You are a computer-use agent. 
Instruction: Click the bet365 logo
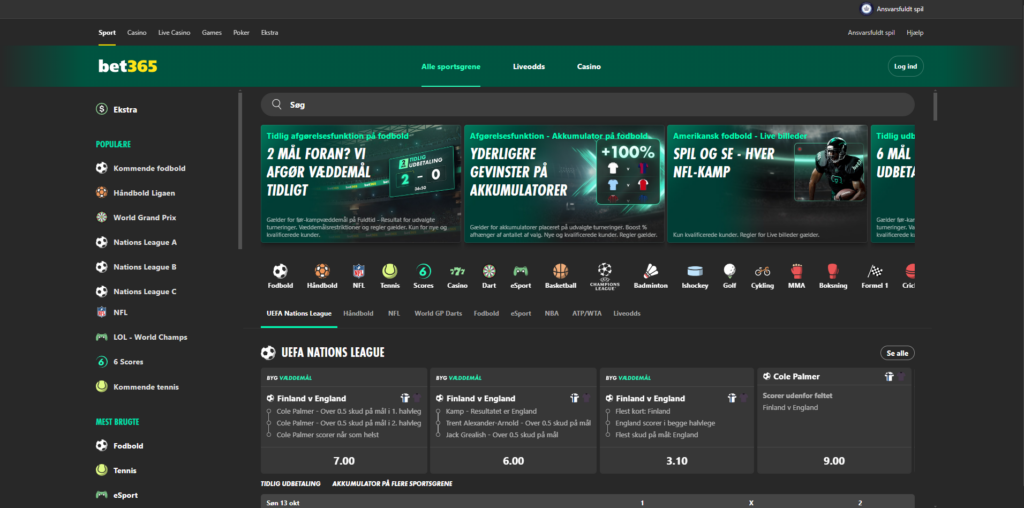(x=128, y=66)
